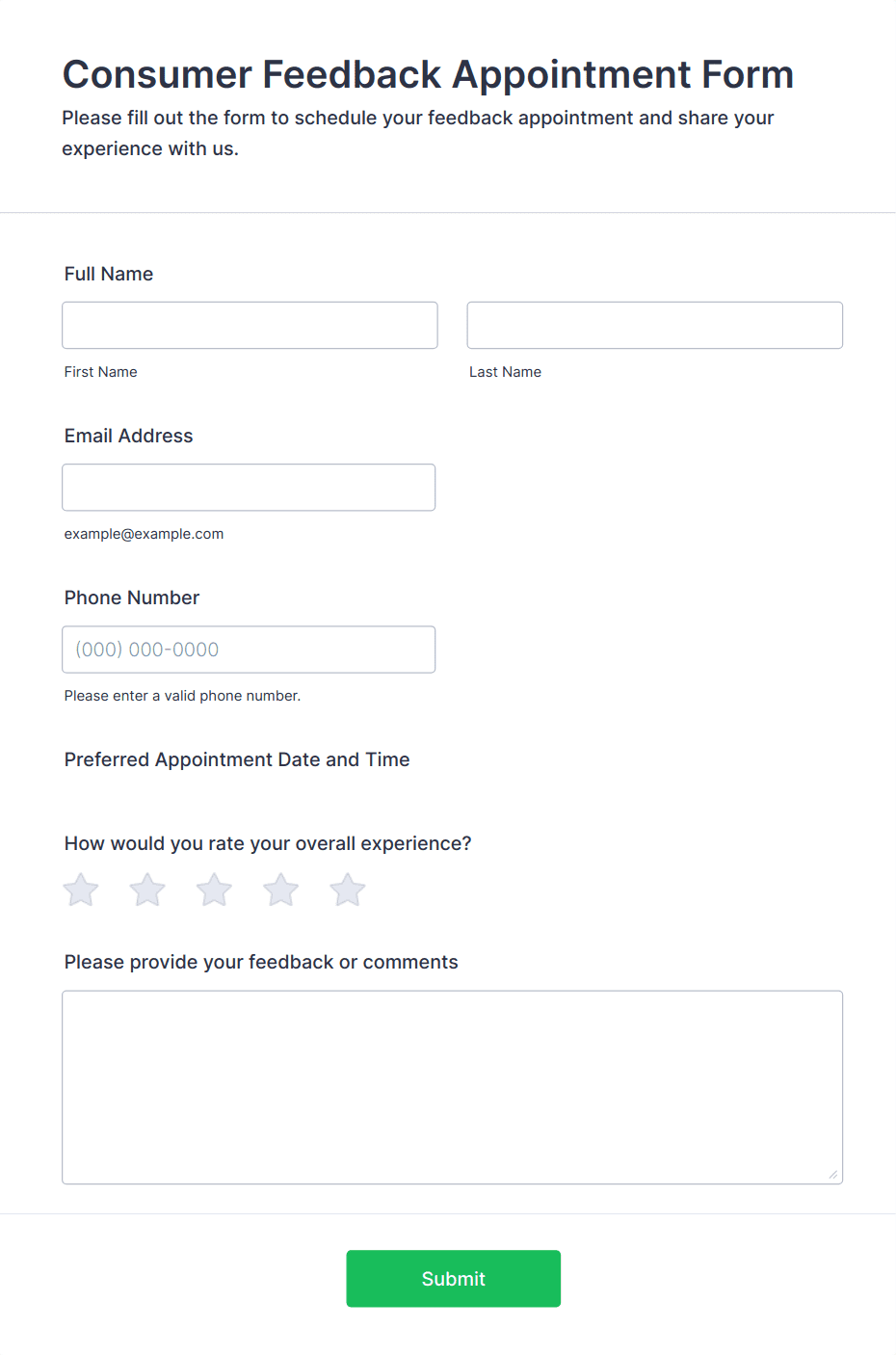Select the second star rating
The image size is (896, 1355).
click(147, 890)
